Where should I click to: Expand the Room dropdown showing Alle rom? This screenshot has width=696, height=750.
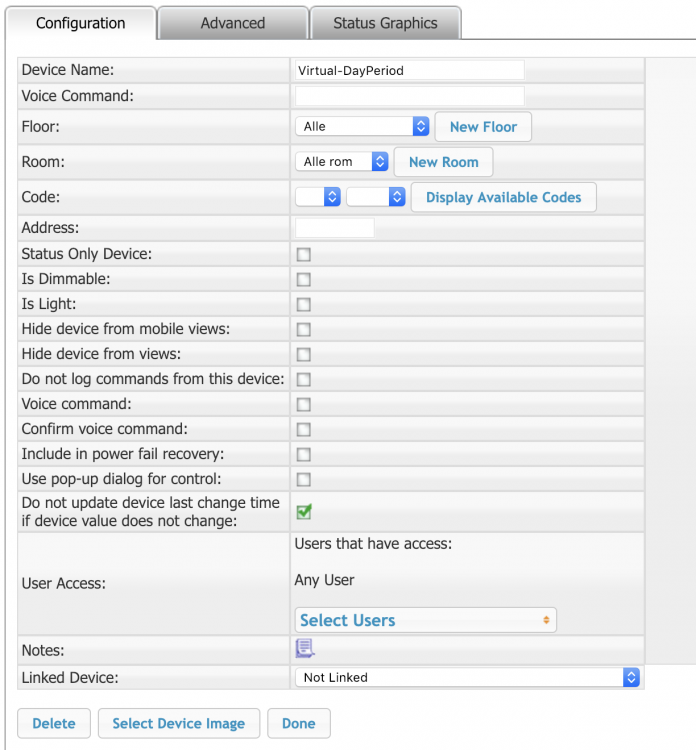pos(342,162)
